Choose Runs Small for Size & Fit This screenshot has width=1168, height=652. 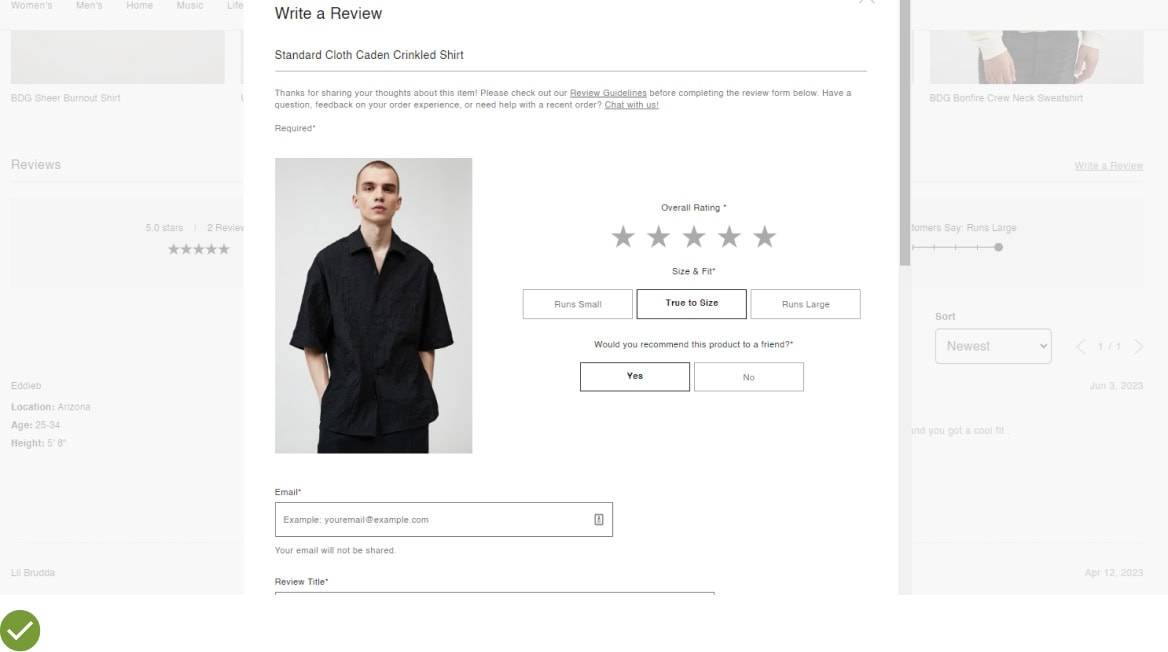tap(577, 304)
